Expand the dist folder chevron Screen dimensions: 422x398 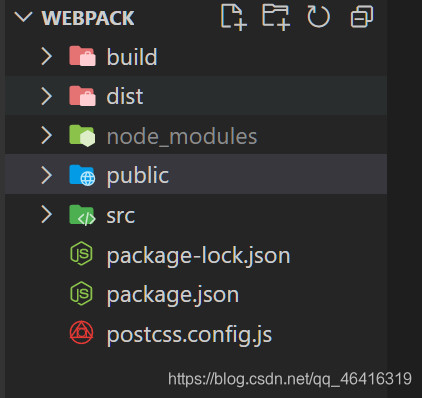click(x=47, y=96)
